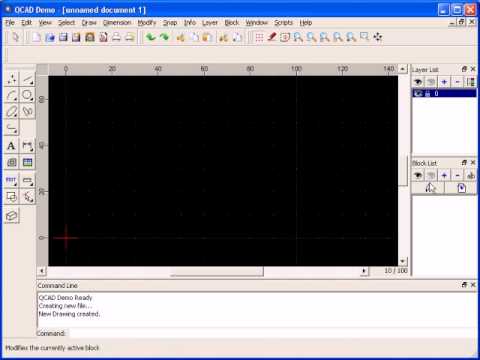Screen dimensions: 480x360
Task: Open the Lines drawing tool menu
Action: 28,79
